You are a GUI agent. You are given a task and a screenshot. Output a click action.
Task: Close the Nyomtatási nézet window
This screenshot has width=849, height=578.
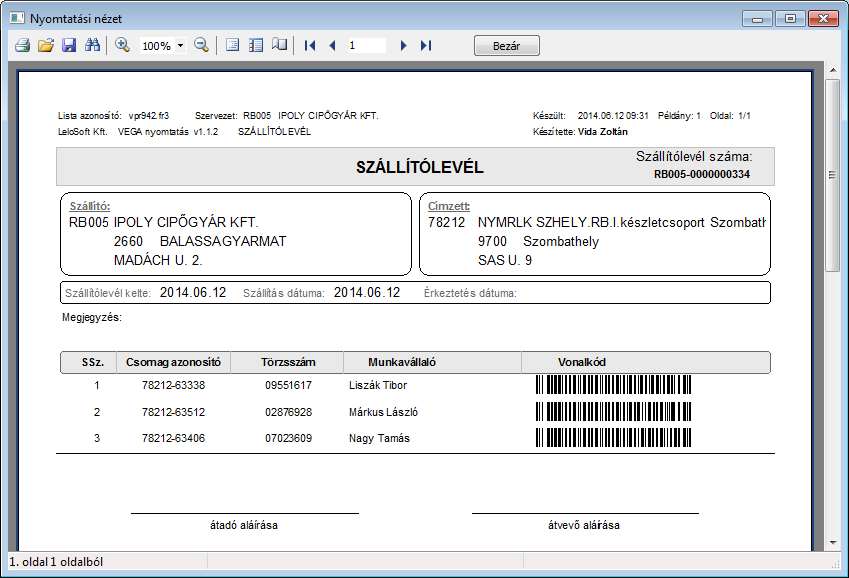pyautogui.click(x=823, y=19)
